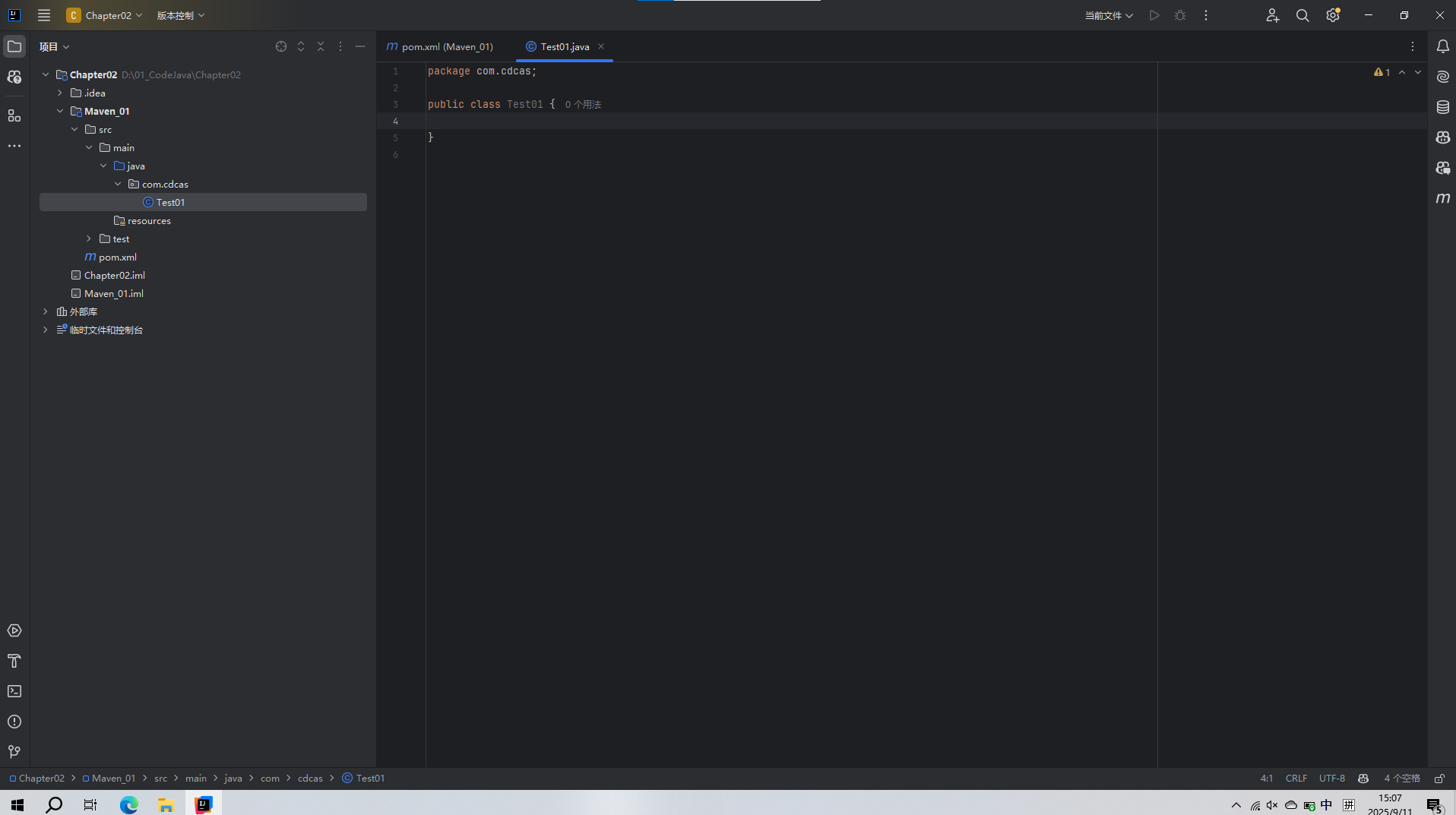The width and height of the screenshot is (1456, 815).
Task: Open the Build hammer tool window
Action: (x=14, y=661)
